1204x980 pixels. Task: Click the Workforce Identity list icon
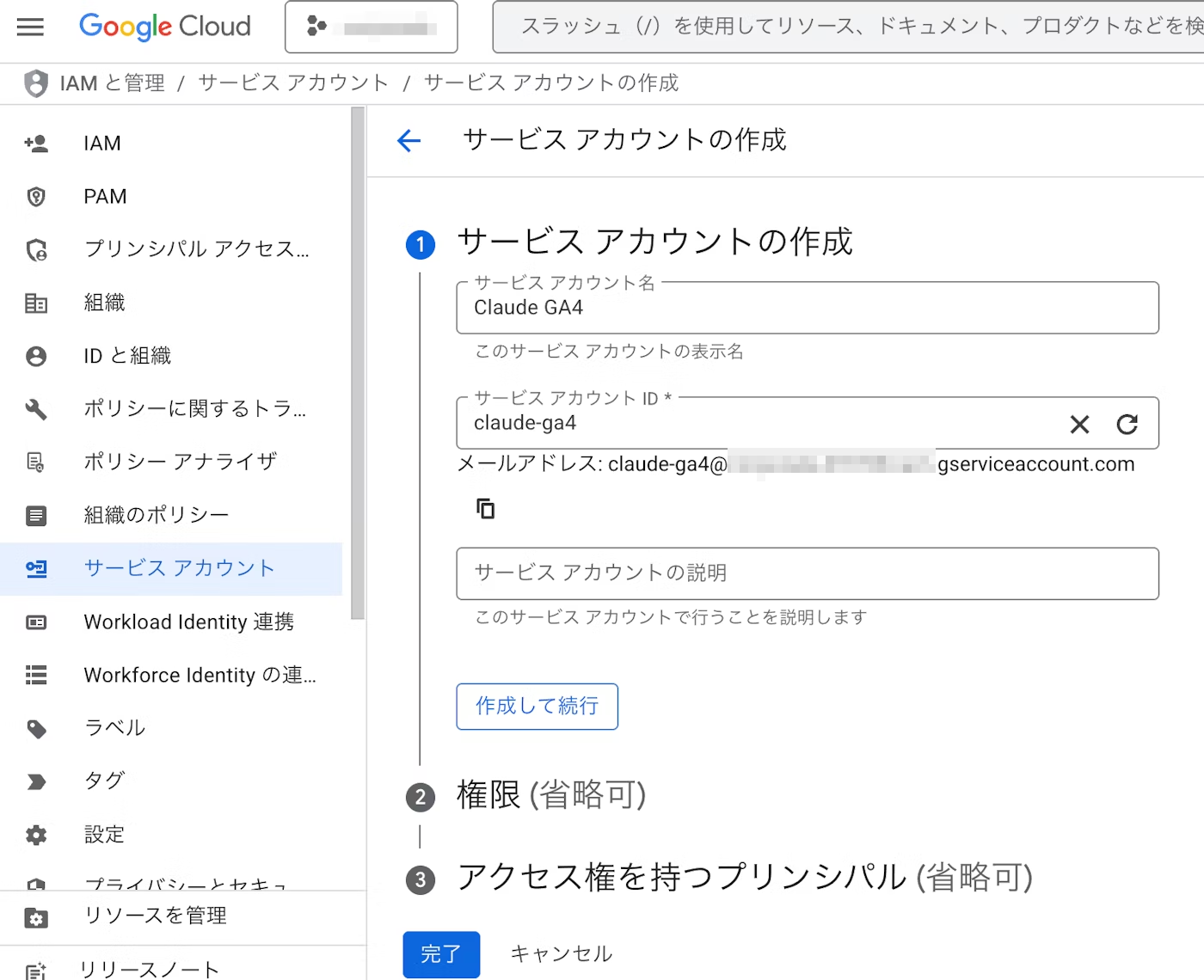tap(36, 676)
